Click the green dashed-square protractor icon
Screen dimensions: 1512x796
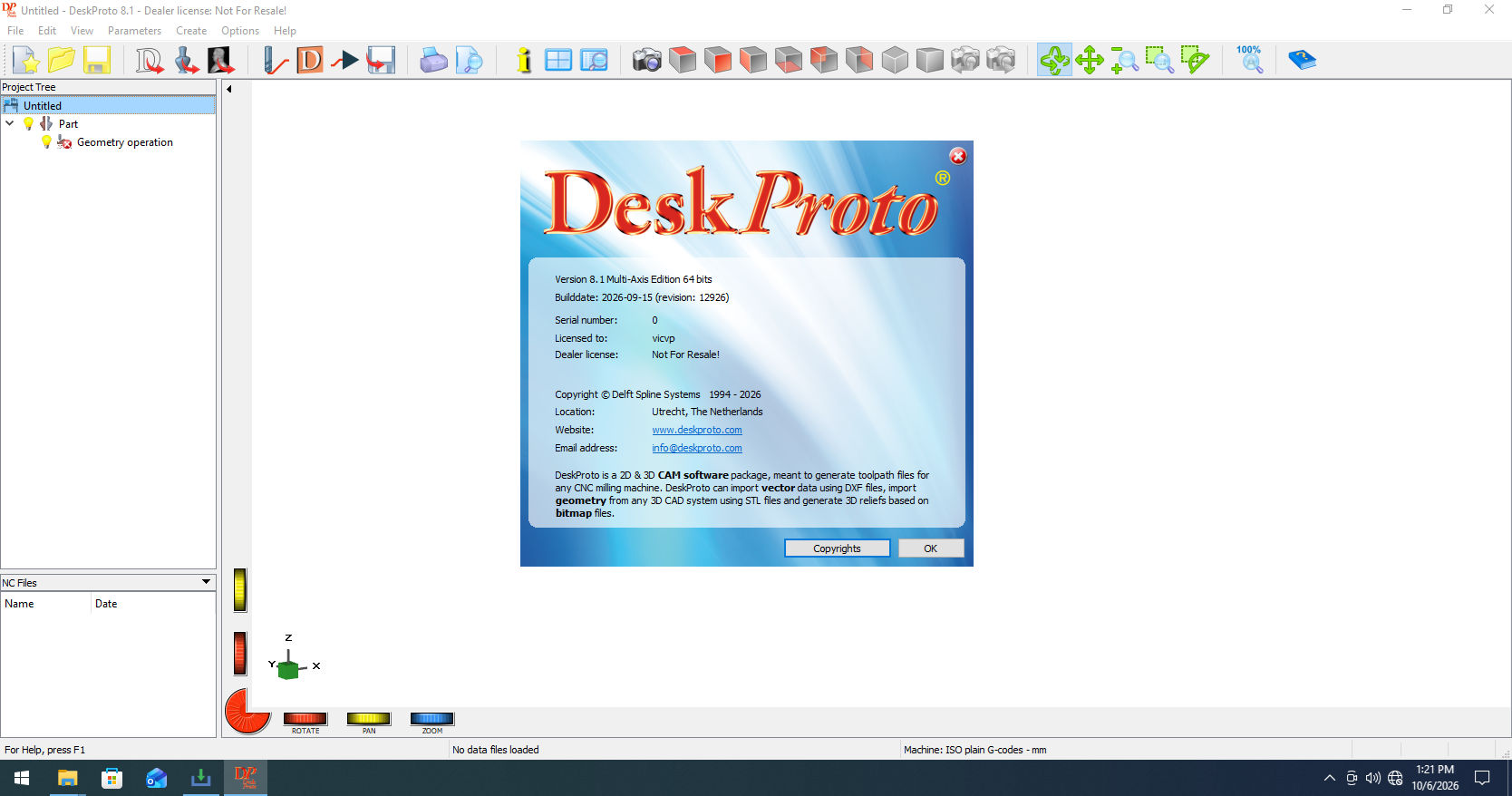1196,61
